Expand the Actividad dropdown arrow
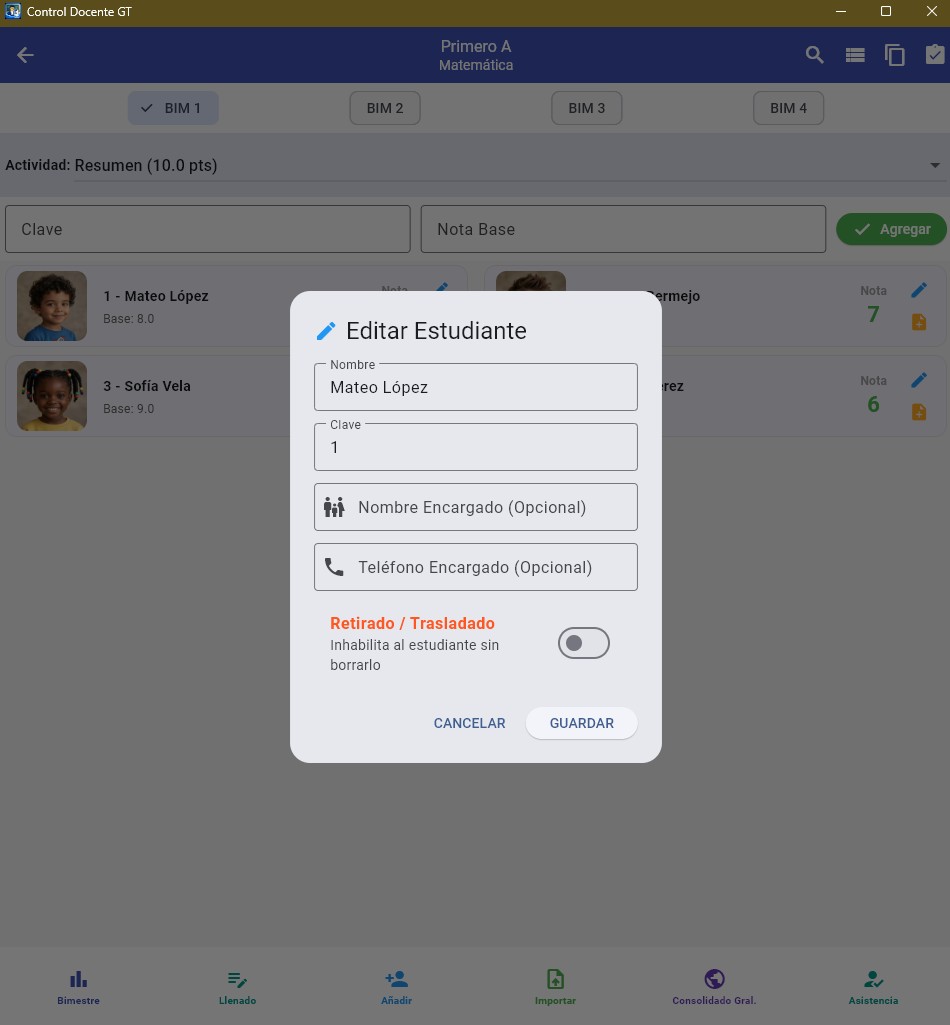 pos(935,165)
